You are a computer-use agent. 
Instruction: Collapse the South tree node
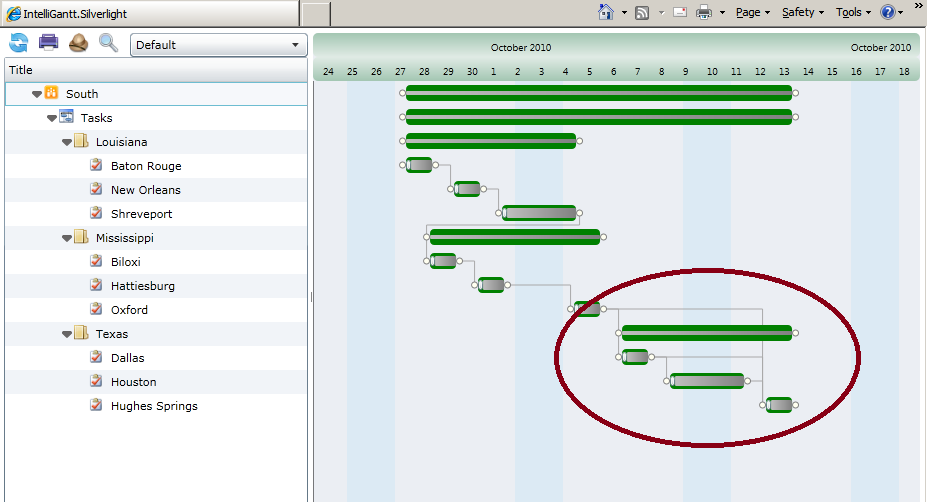click(37, 94)
